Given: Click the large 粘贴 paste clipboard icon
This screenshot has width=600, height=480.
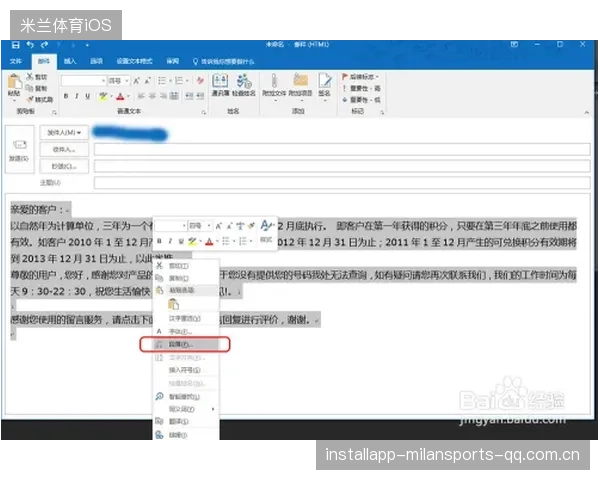Looking at the screenshot, I should coord(15,82).
